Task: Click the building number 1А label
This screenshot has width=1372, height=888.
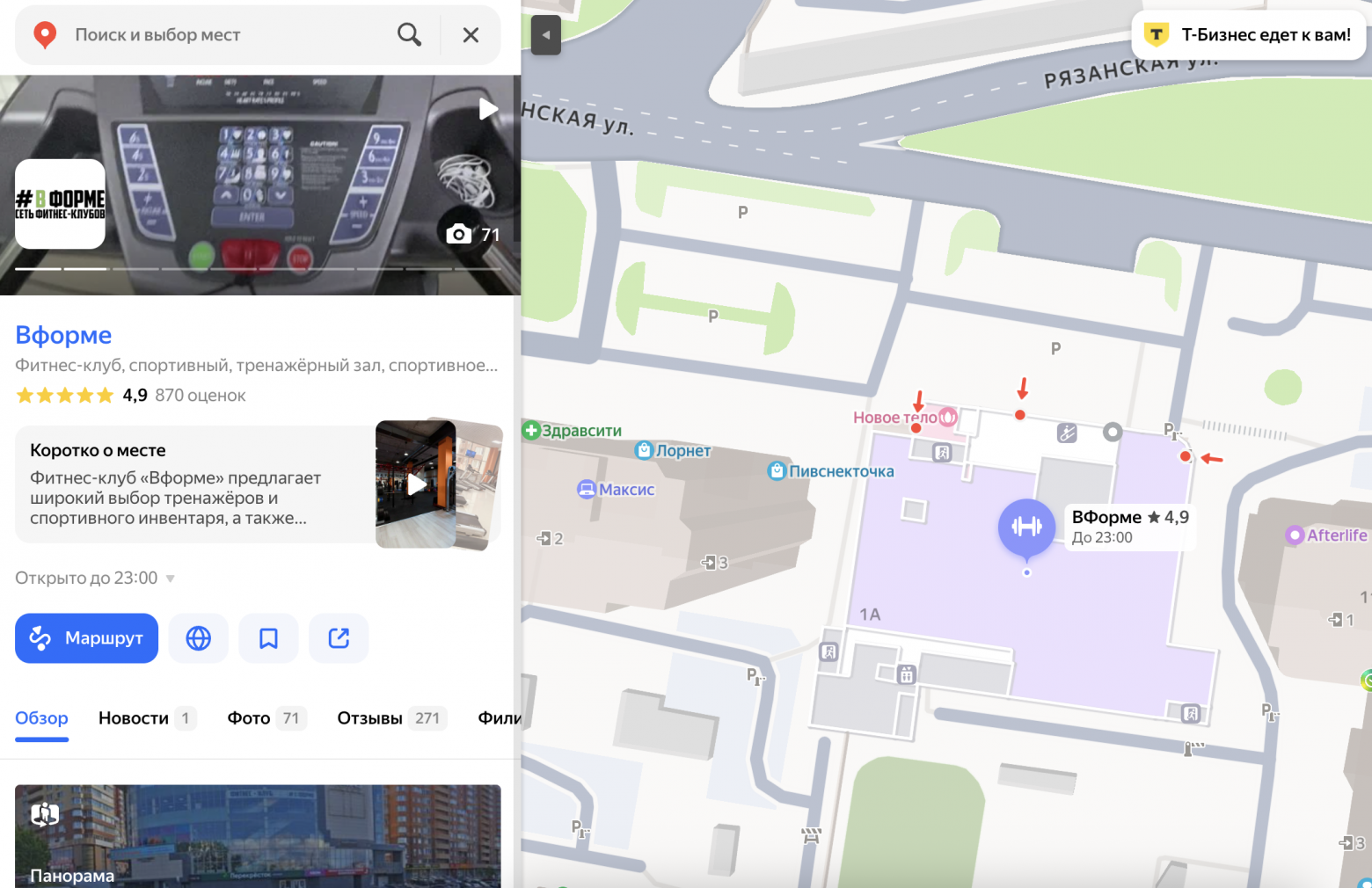Action: 870,615
